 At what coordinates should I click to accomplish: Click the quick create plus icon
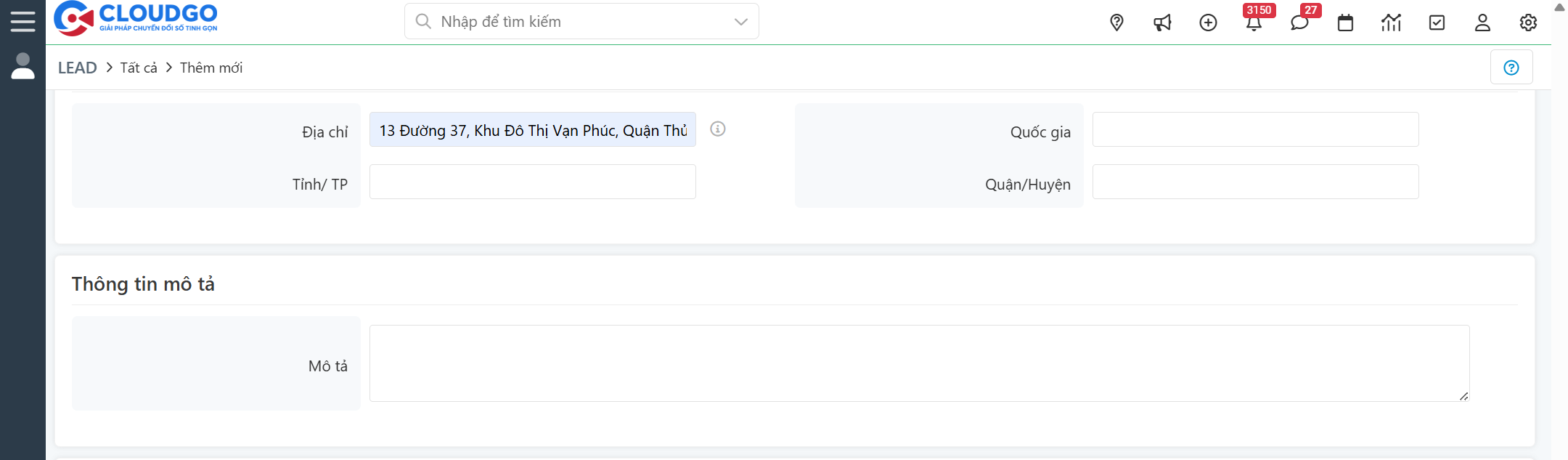click(x=1208, y=23)
